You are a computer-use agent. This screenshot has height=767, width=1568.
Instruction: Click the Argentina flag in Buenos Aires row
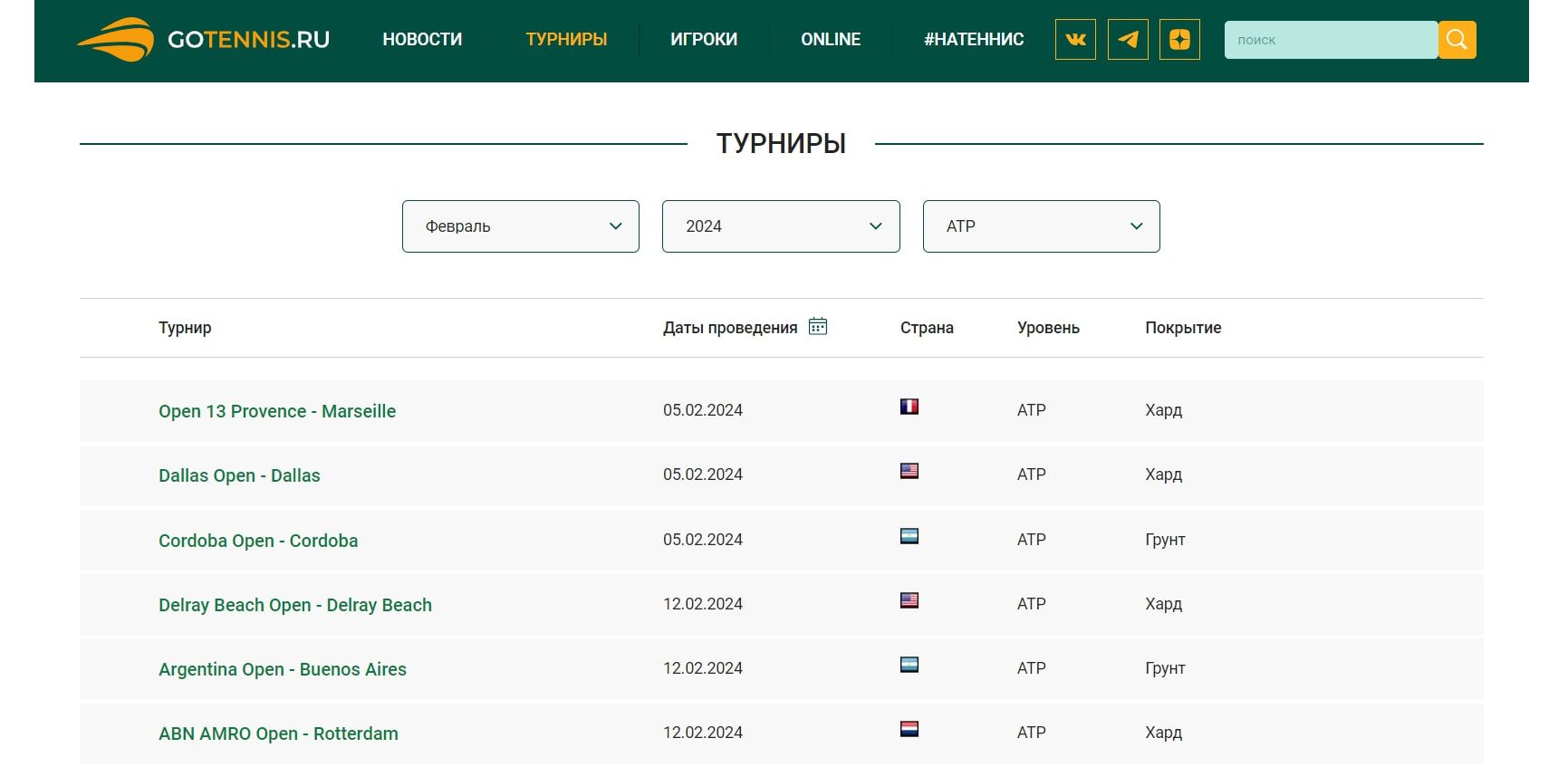click(x=909, y=665)
